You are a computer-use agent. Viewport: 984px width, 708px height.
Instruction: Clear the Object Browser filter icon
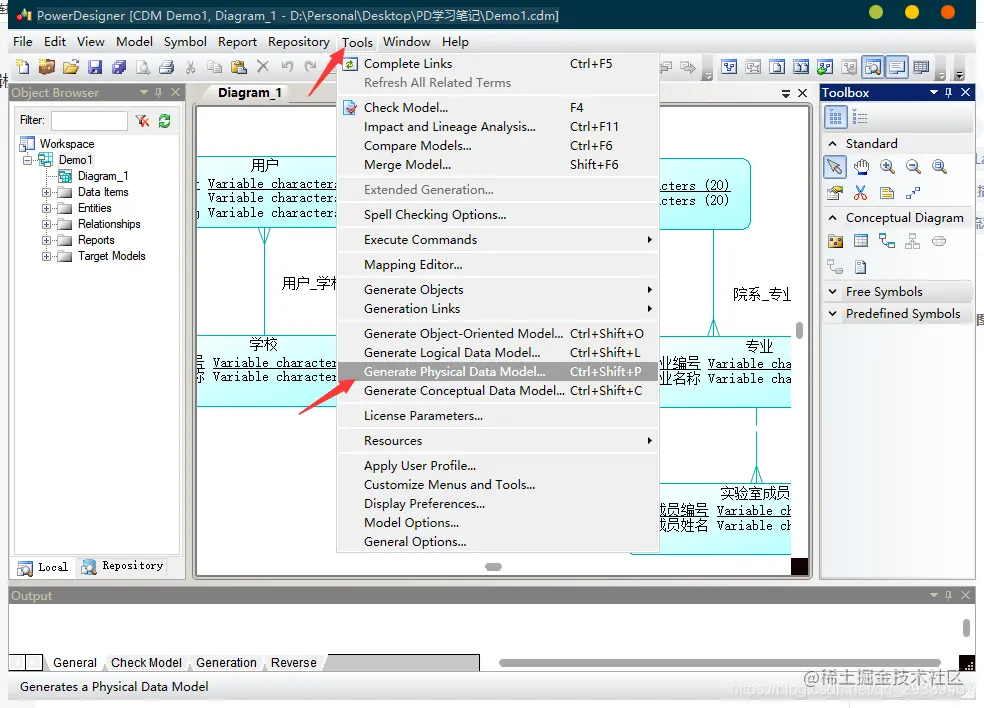tap(142, 121)
